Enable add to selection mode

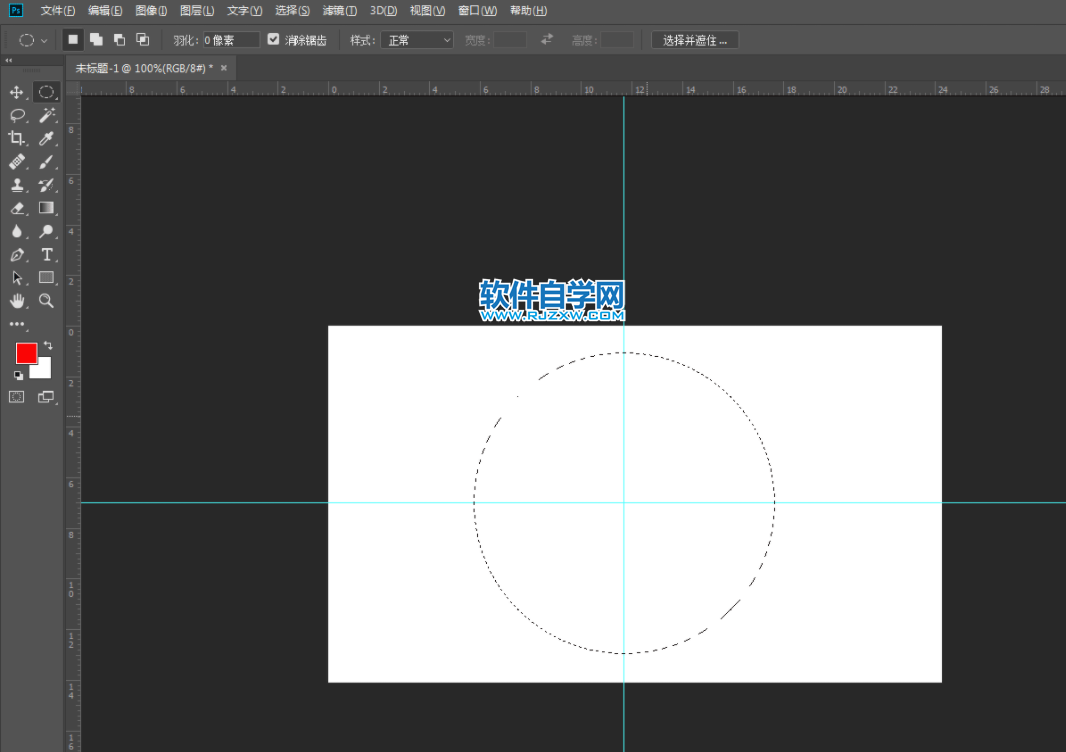click(96, 40)
